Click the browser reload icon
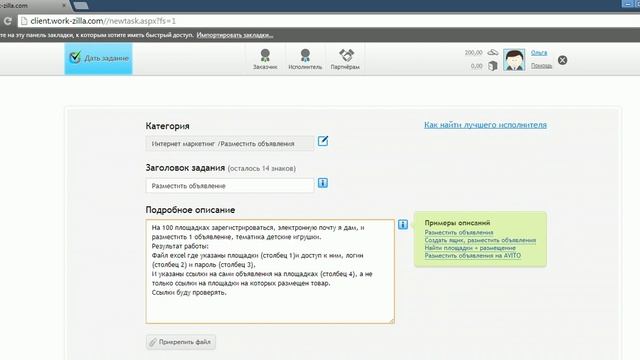This screenshot has height=360, width=640. (7, 21)
